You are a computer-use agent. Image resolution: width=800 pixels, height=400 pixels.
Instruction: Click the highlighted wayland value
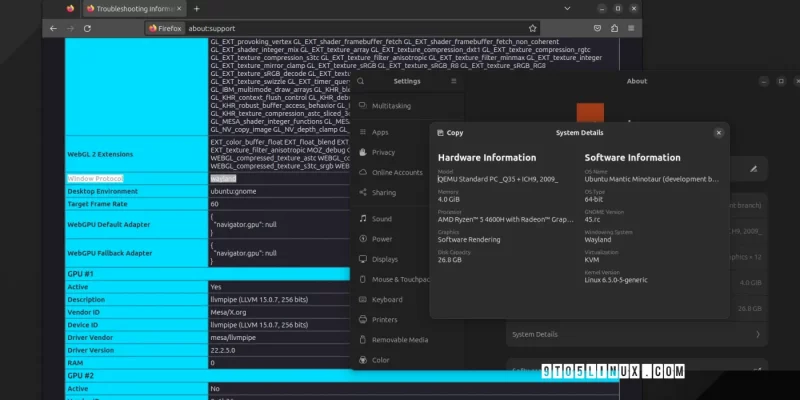(x=223, y=179)
